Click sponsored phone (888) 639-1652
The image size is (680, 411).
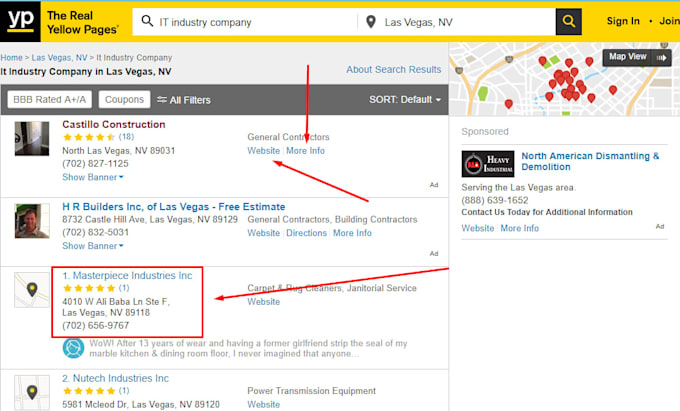click(495, 200)
